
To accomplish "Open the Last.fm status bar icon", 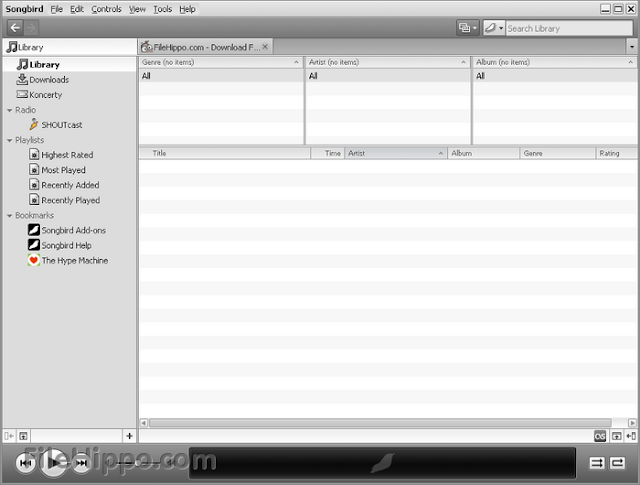I will 600,436.
